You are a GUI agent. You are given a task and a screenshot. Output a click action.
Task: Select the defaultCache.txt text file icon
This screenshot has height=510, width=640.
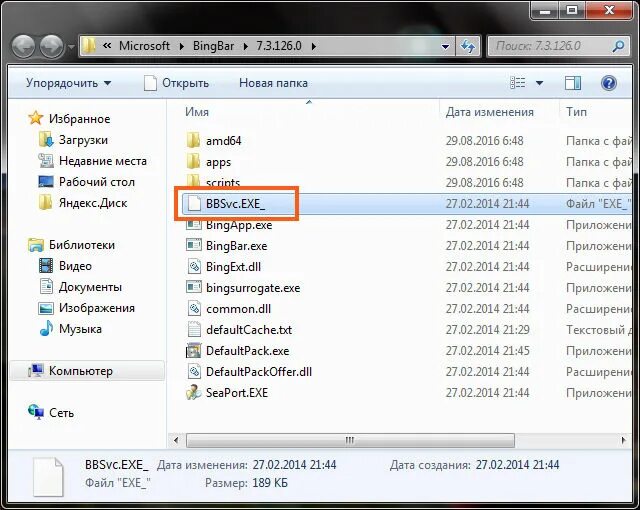(194, 330)
